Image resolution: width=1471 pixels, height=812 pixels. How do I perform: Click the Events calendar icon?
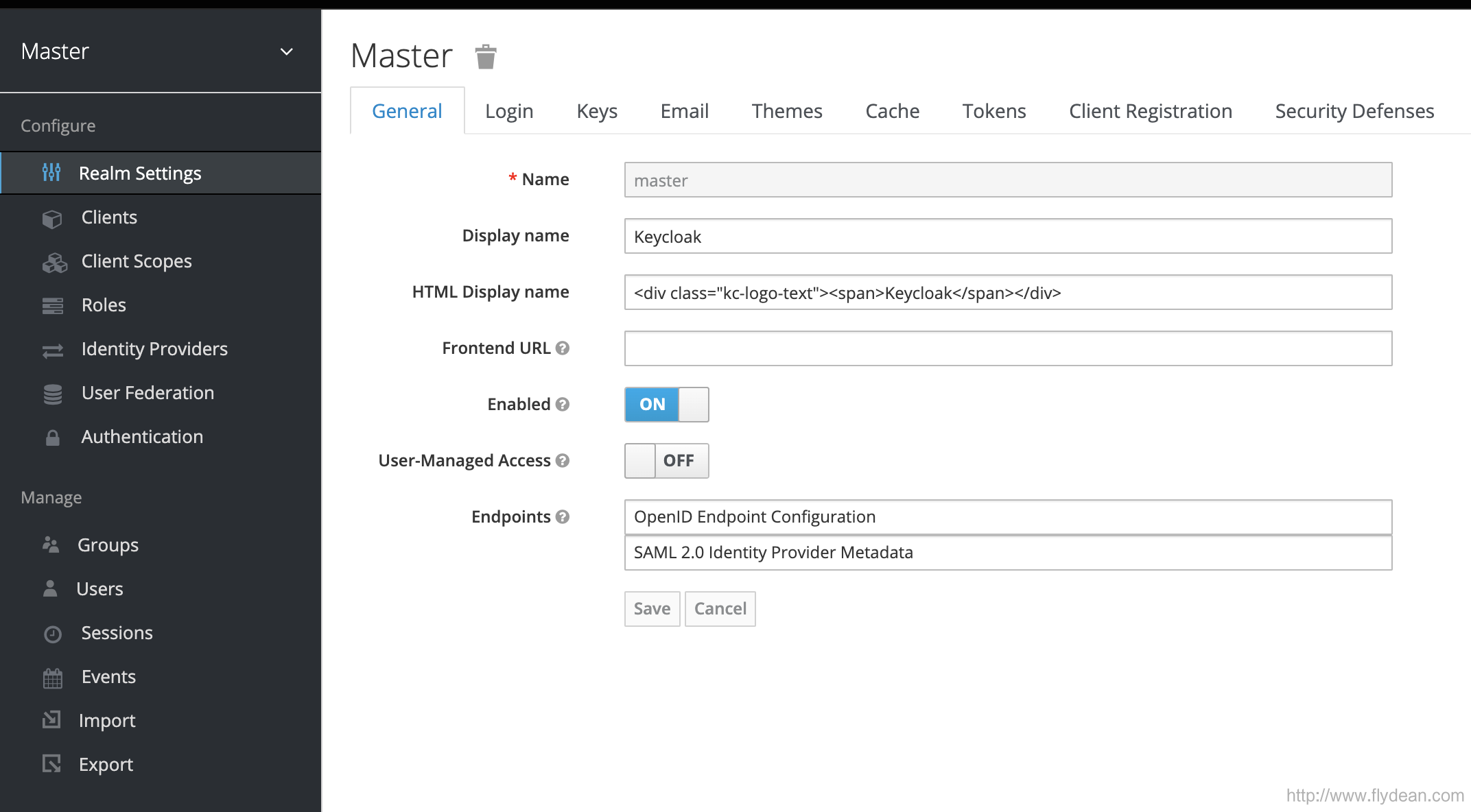53,678
